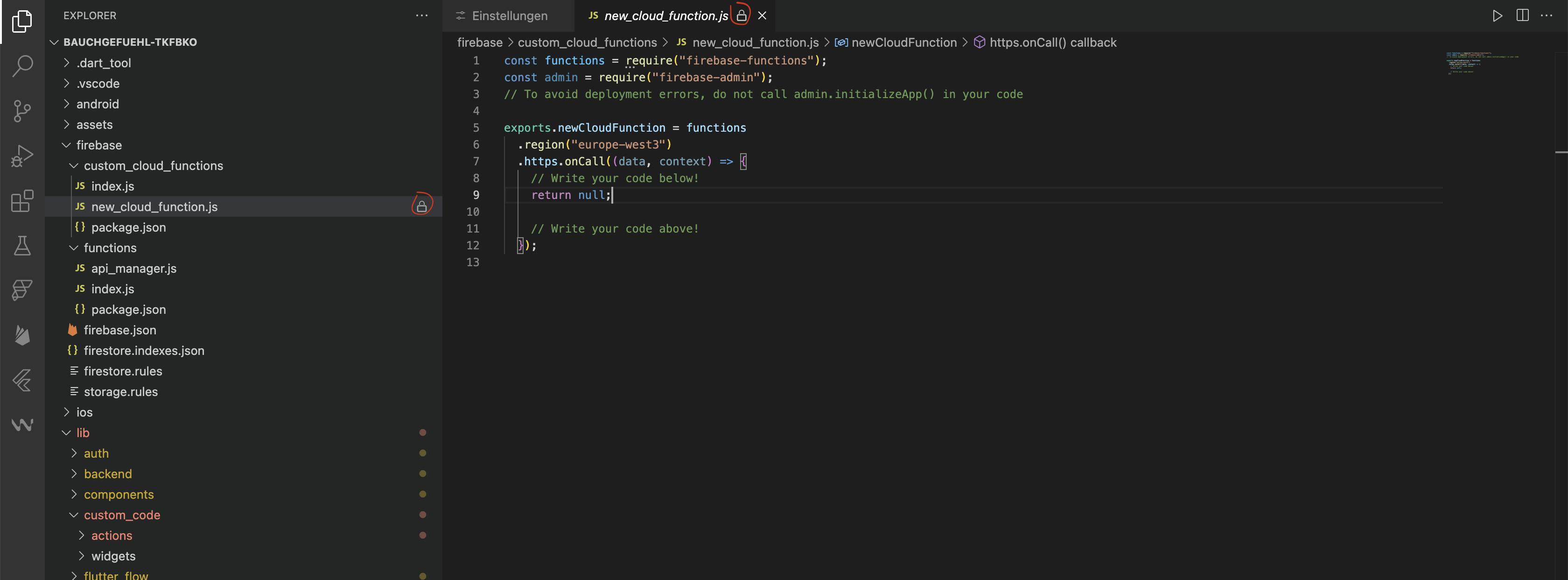Open Run and Debug view

pos(22,156)
